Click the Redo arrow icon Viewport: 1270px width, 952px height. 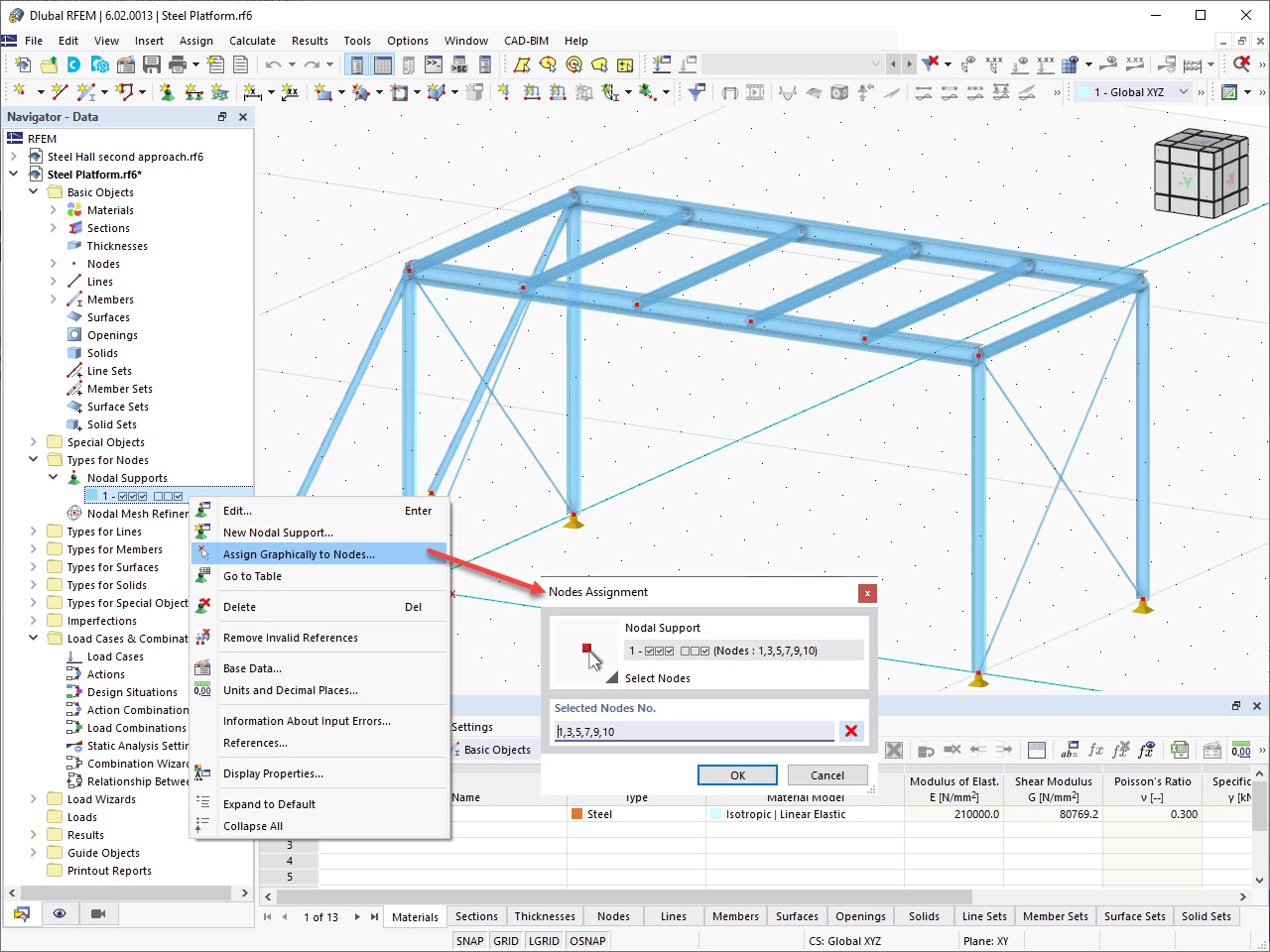point(312,65)
